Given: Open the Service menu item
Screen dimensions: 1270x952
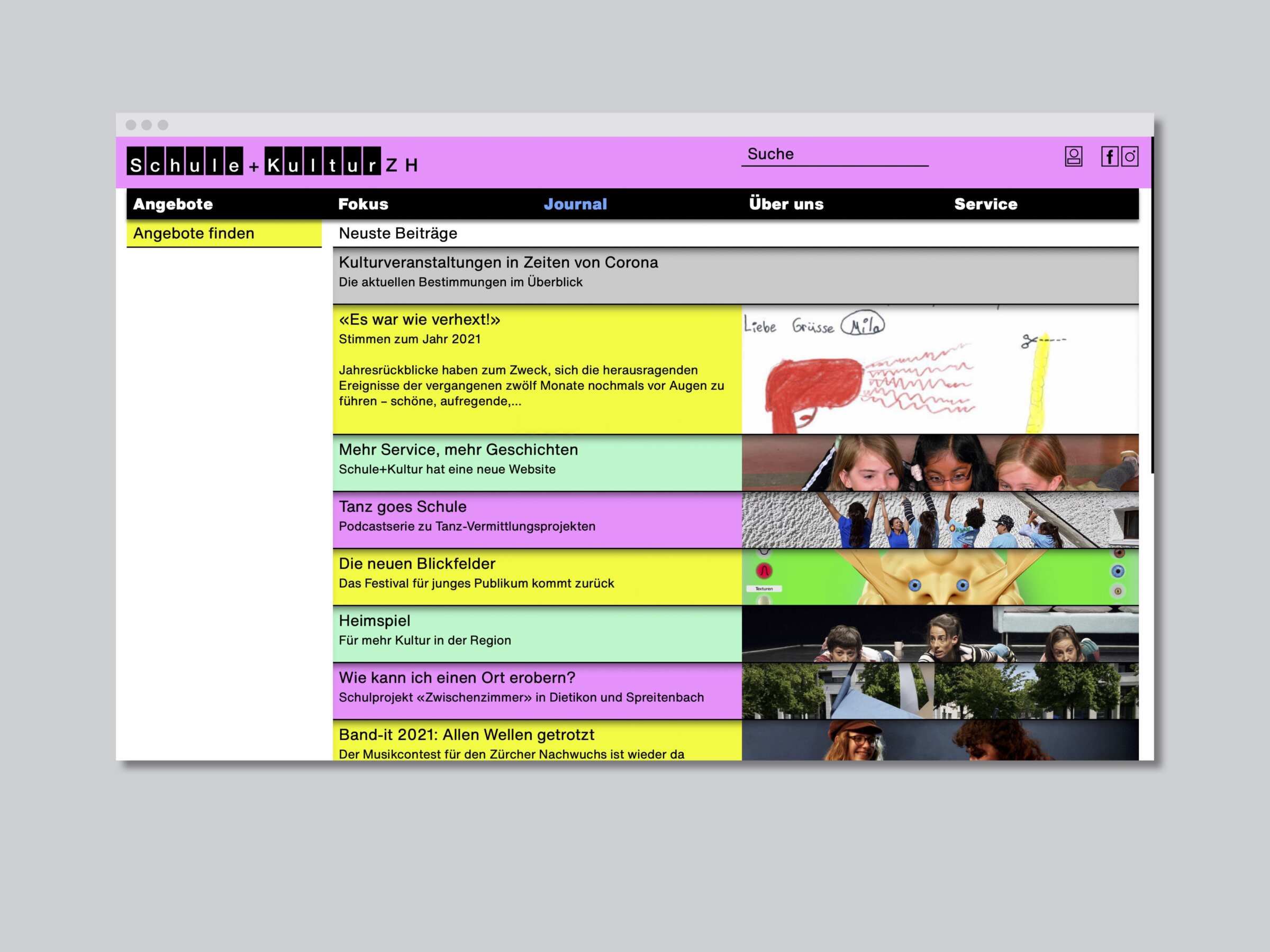Looking at the screenshot, I should point(985,204).
